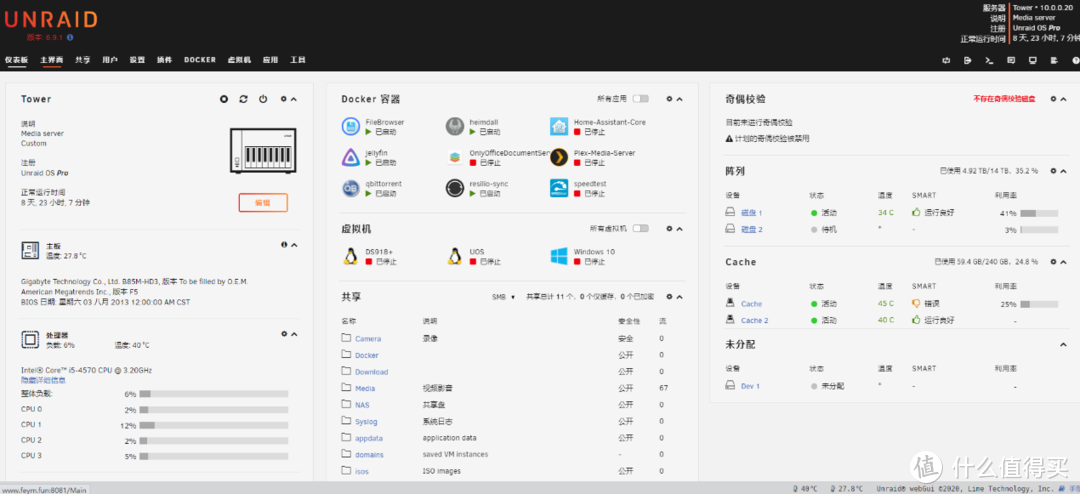This screenshot has height=494, width=1080.
Task: Click the jellyfin container icon
Action: [x=351, y=157]
